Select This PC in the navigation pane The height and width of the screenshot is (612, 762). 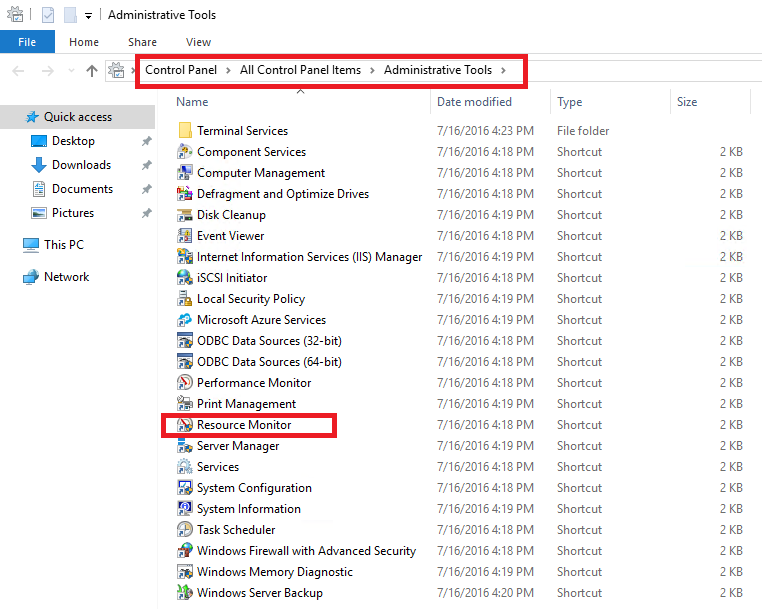(x=64, y=245)
